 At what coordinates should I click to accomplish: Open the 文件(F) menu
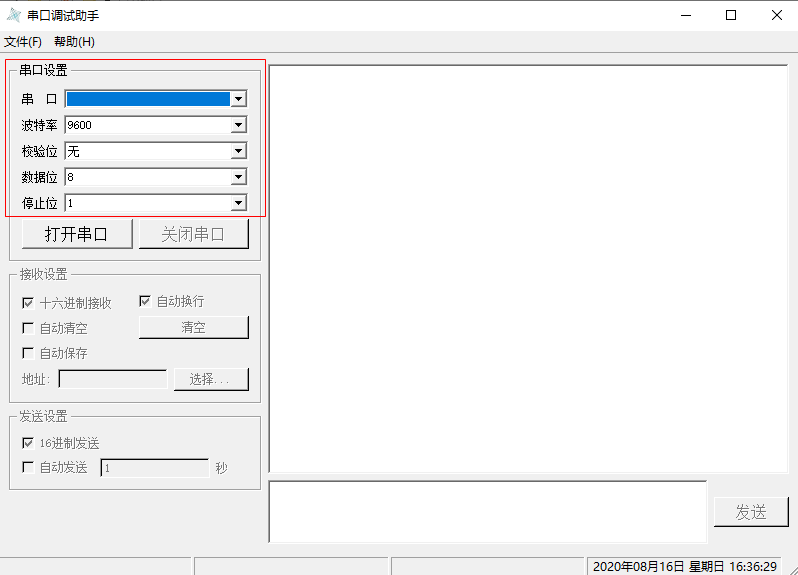click(x=23, y=41)
